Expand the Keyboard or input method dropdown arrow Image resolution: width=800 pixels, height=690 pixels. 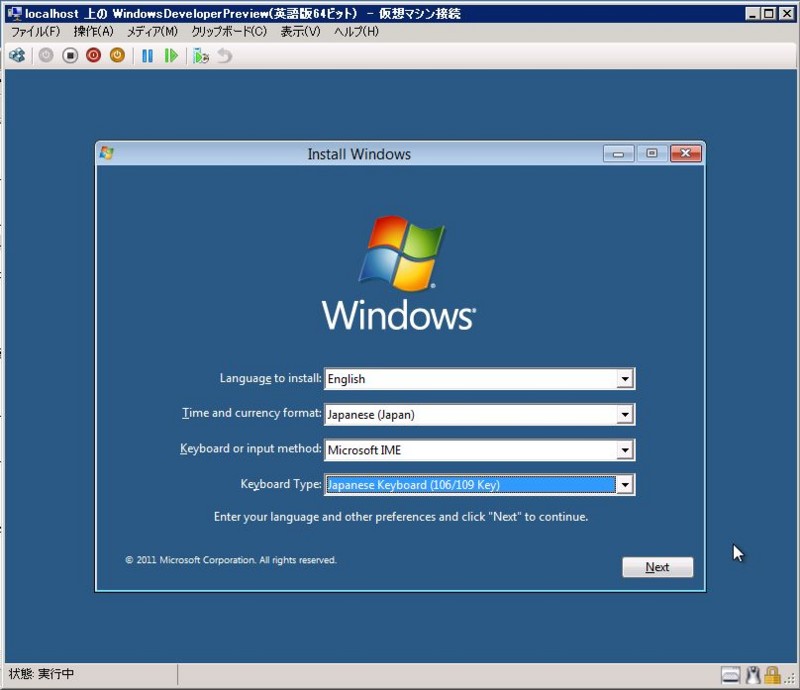[624, 450]
